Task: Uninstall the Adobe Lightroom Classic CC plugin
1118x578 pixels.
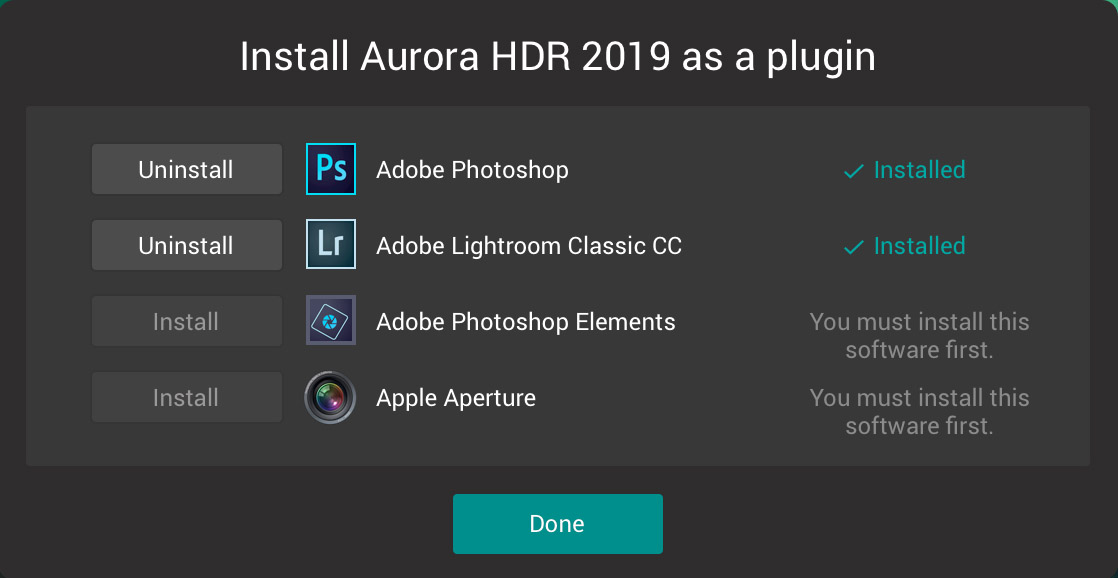Action: tap(186, 245)
